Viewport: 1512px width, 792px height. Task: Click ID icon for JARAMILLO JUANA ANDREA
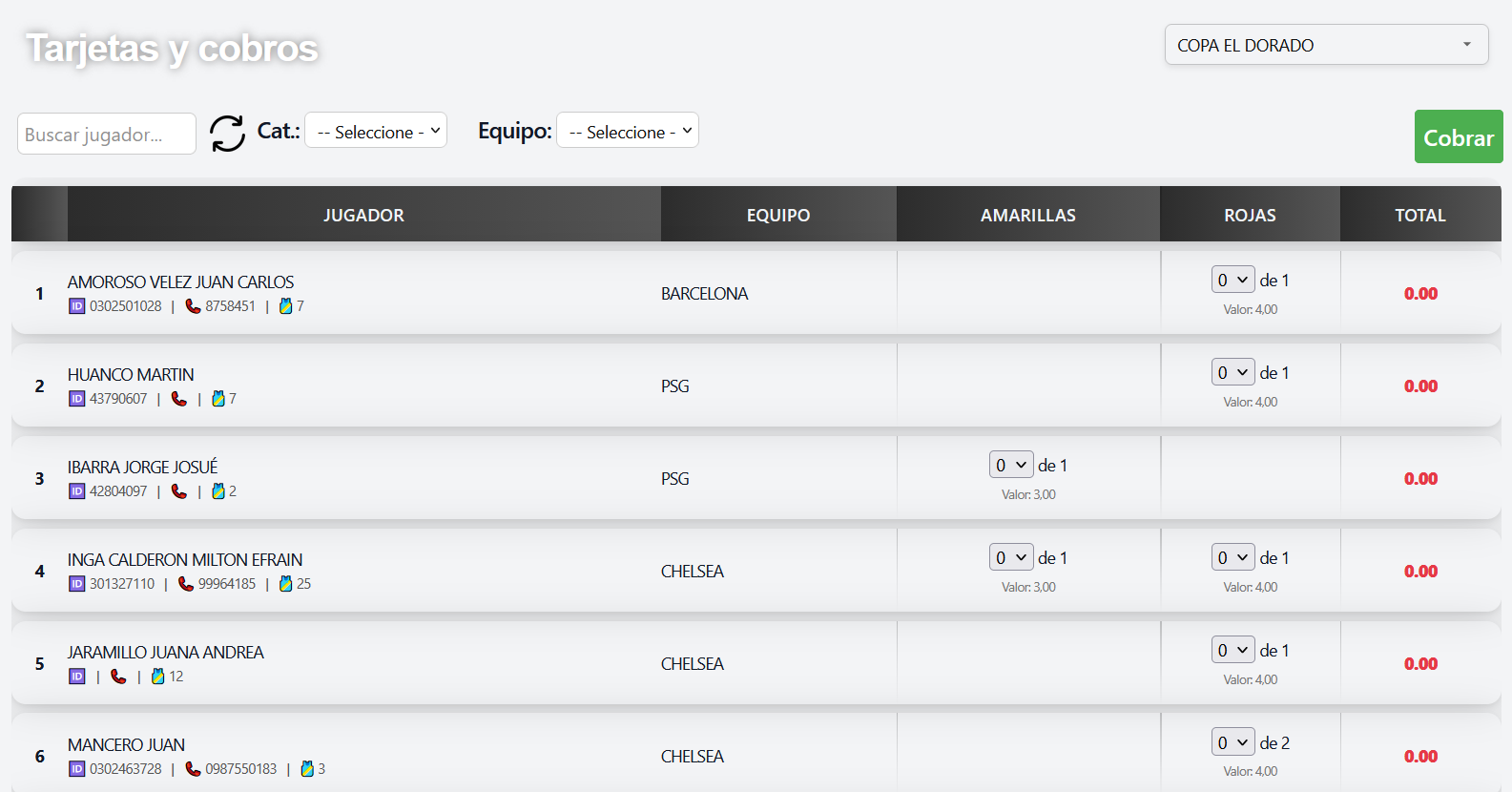click(77, 677)
